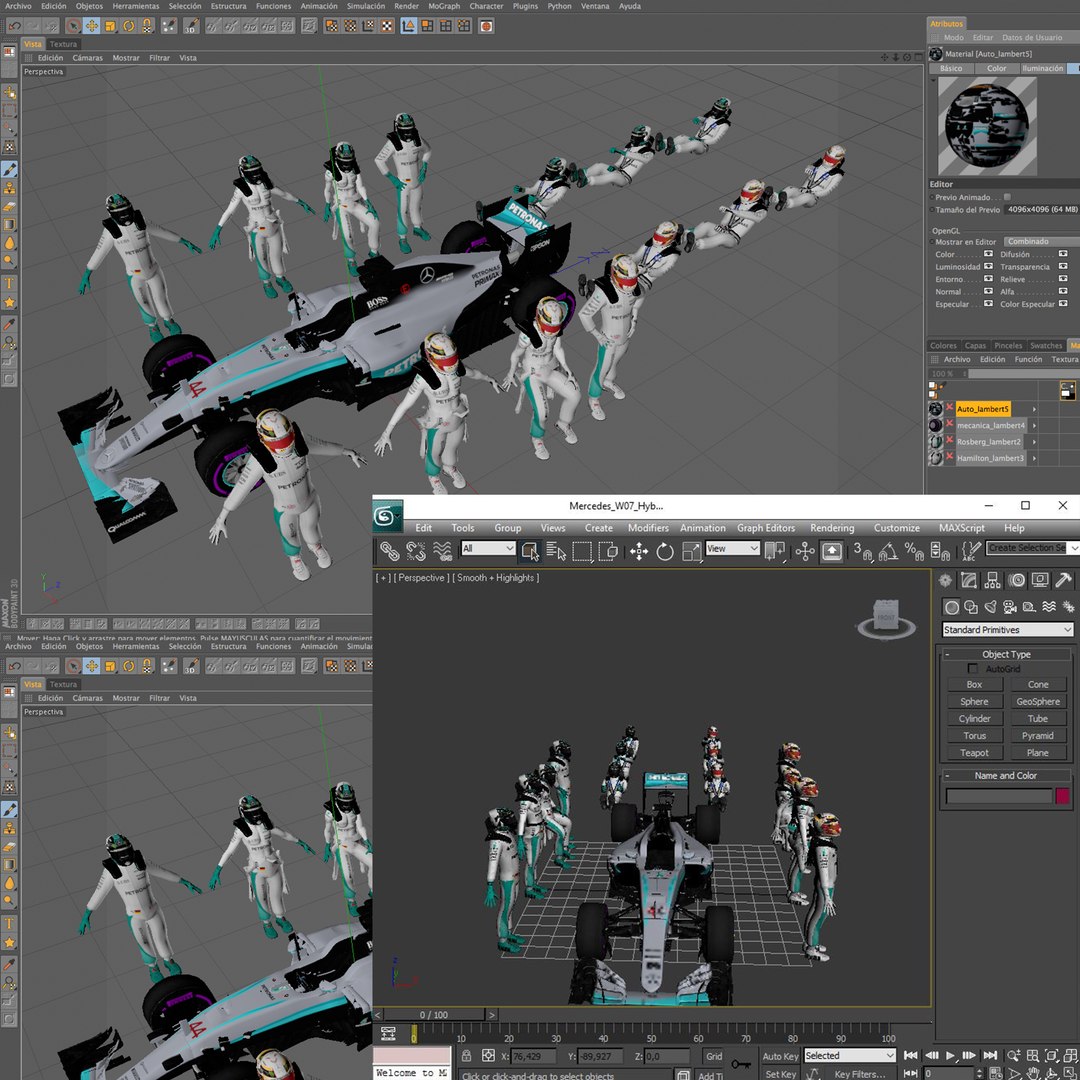Screen dimensions: 1080x1080
Task: Toggle the Previo Animado checkbox
Action: [x=1006, y=197]
